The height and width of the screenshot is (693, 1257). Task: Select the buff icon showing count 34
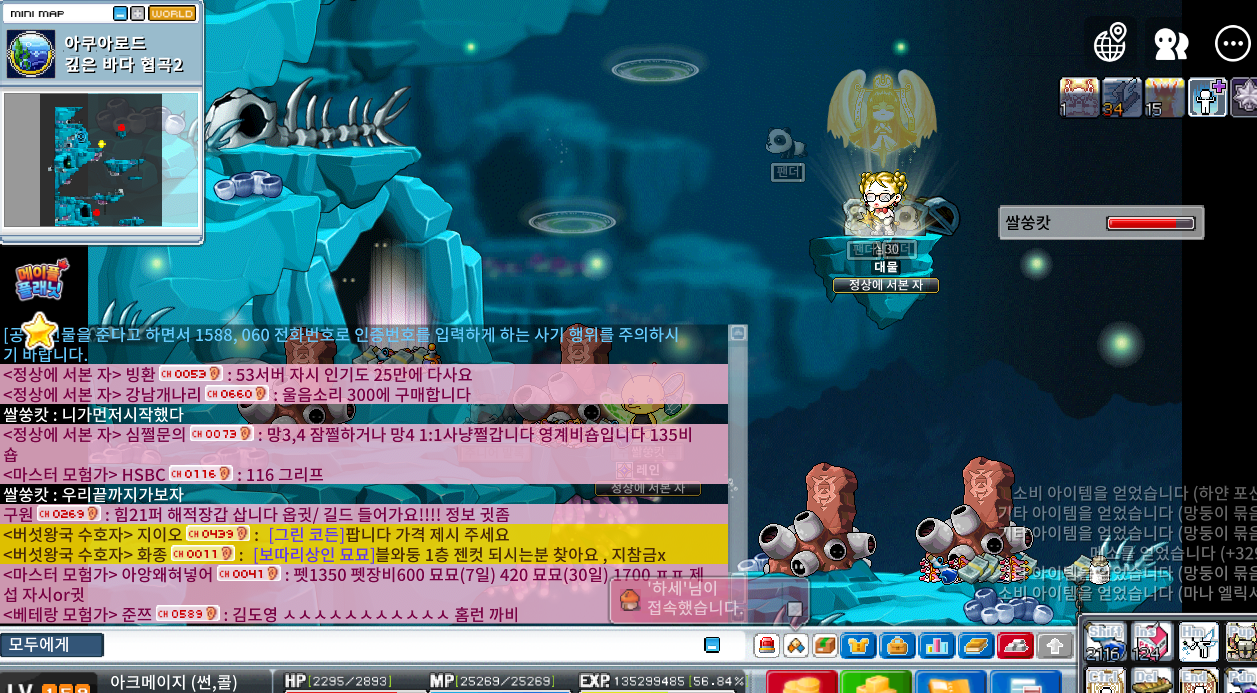[x=1122, y=98]
